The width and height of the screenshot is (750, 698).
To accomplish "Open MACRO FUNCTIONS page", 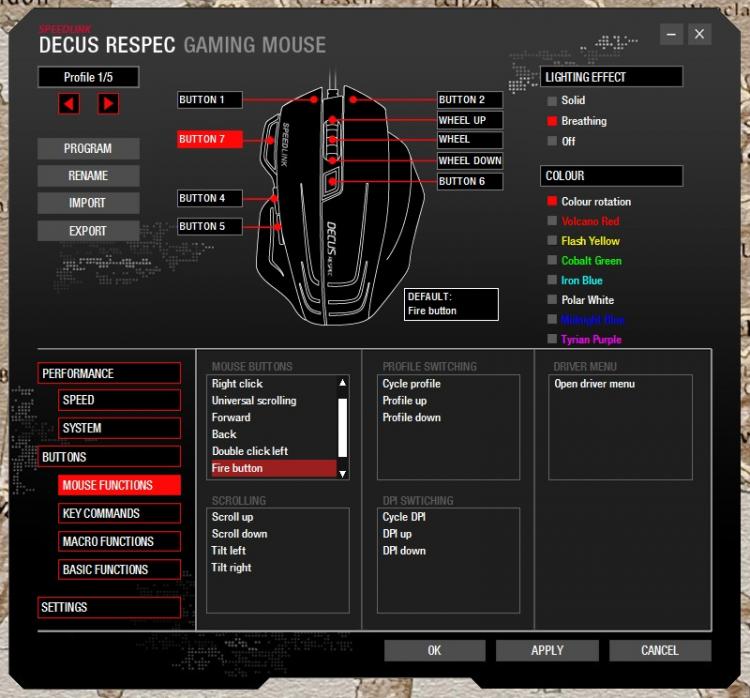I will point(120,542).
